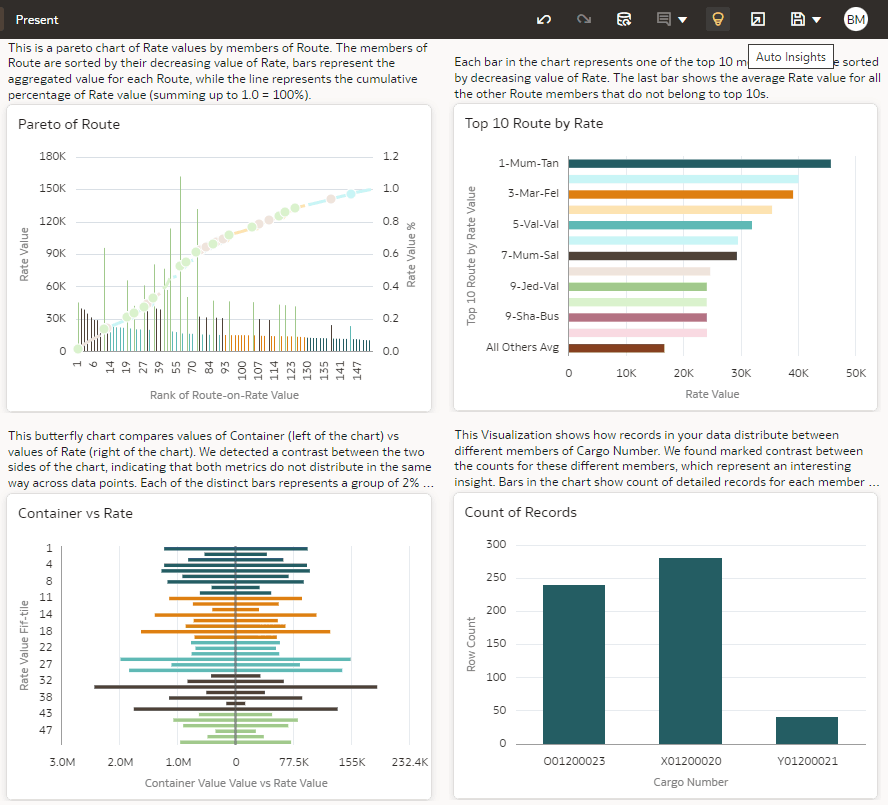Expand the Notes dropdown arrow

point(683,20)
